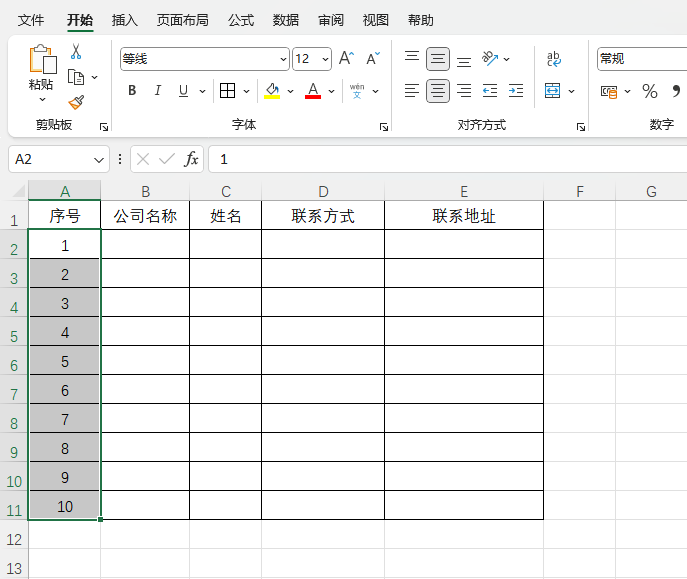Image resolution: width=687 pixels, height=579 pixels.
Task: Apply percent style
Action: [x=650, y=91]
